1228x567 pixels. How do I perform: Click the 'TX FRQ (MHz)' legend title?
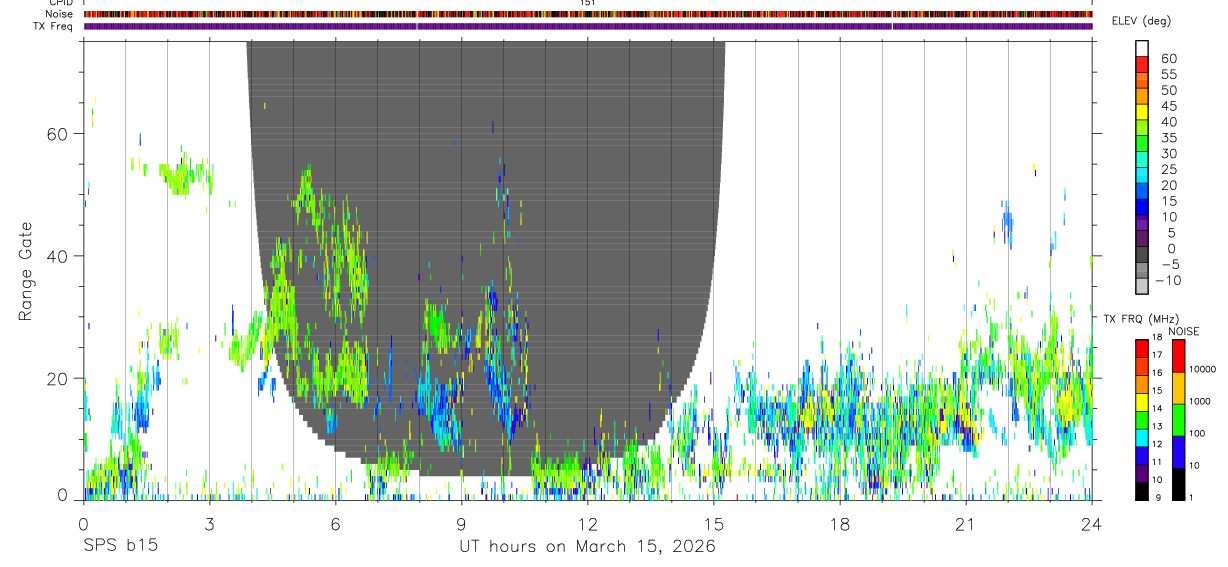(x=1141, y=318)
